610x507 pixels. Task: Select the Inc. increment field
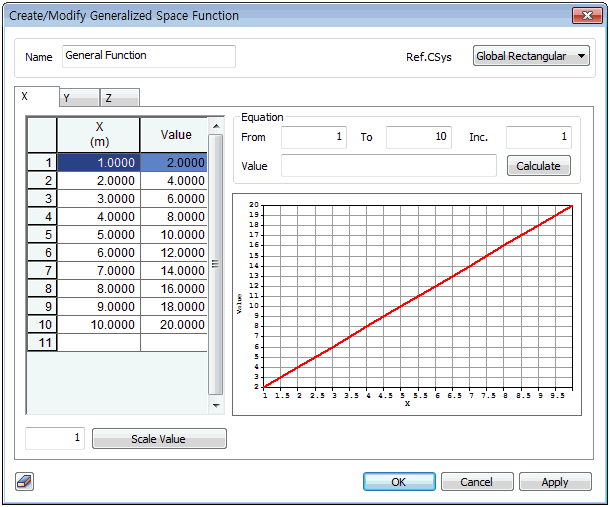click(538, 137)
